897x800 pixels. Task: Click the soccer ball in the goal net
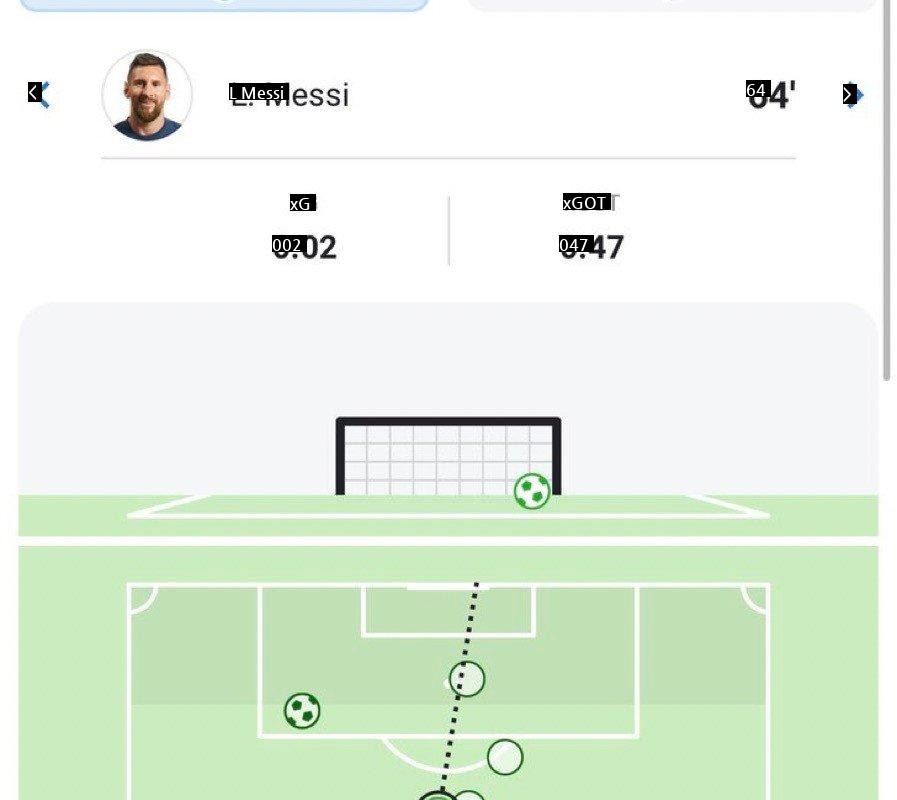(x=532, y=491)
